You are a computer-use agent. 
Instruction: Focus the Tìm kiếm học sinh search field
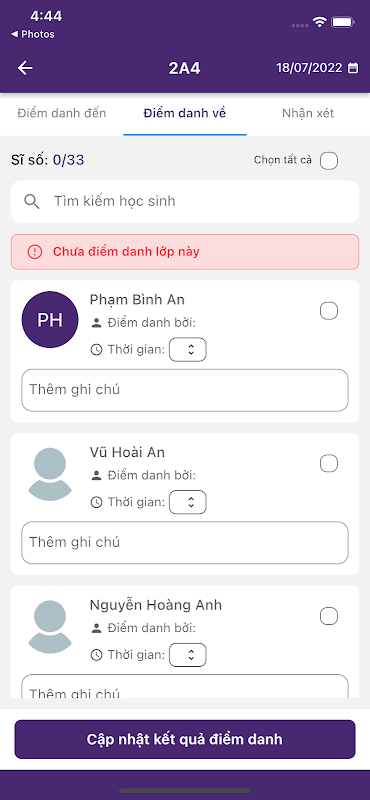(x=185, y=202)
